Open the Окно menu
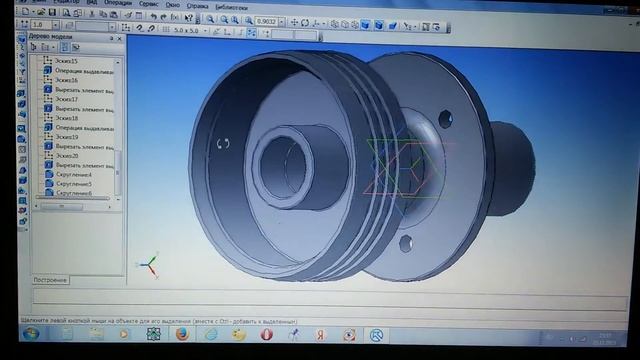Viewport: 640px width, 360px height. point(173,5)
